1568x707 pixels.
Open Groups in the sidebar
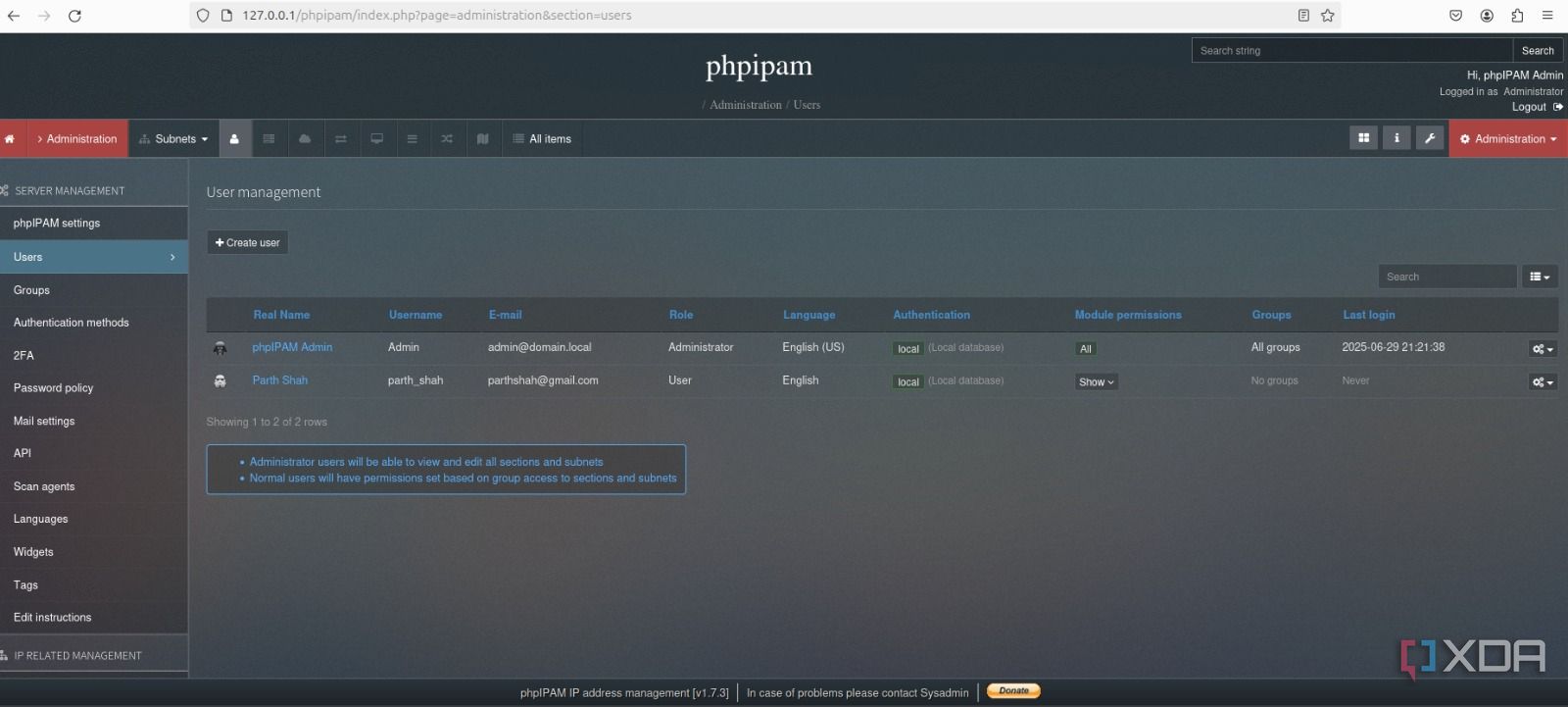click(x=94, y=290)
